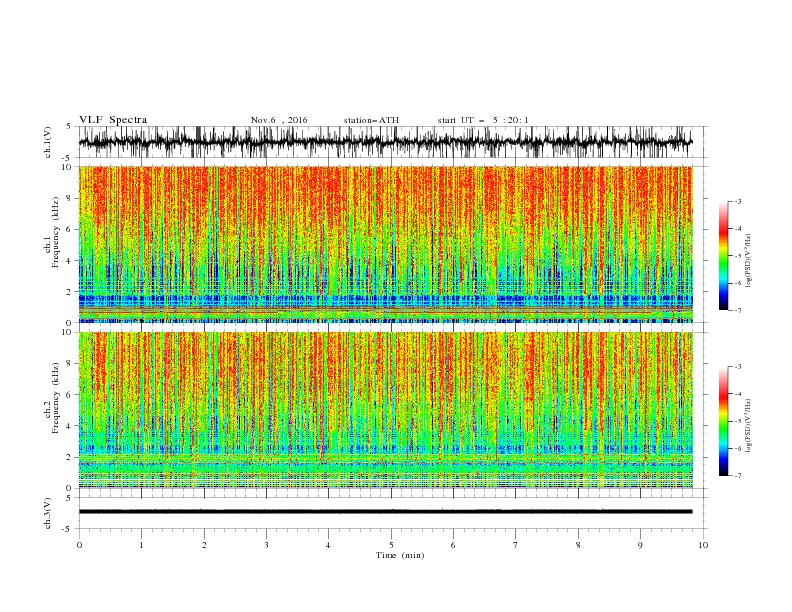Image resolution: width=792 pixels, height=612 pixels.
Task: Click the 'Time (min)' axis title
Action: 400,555
